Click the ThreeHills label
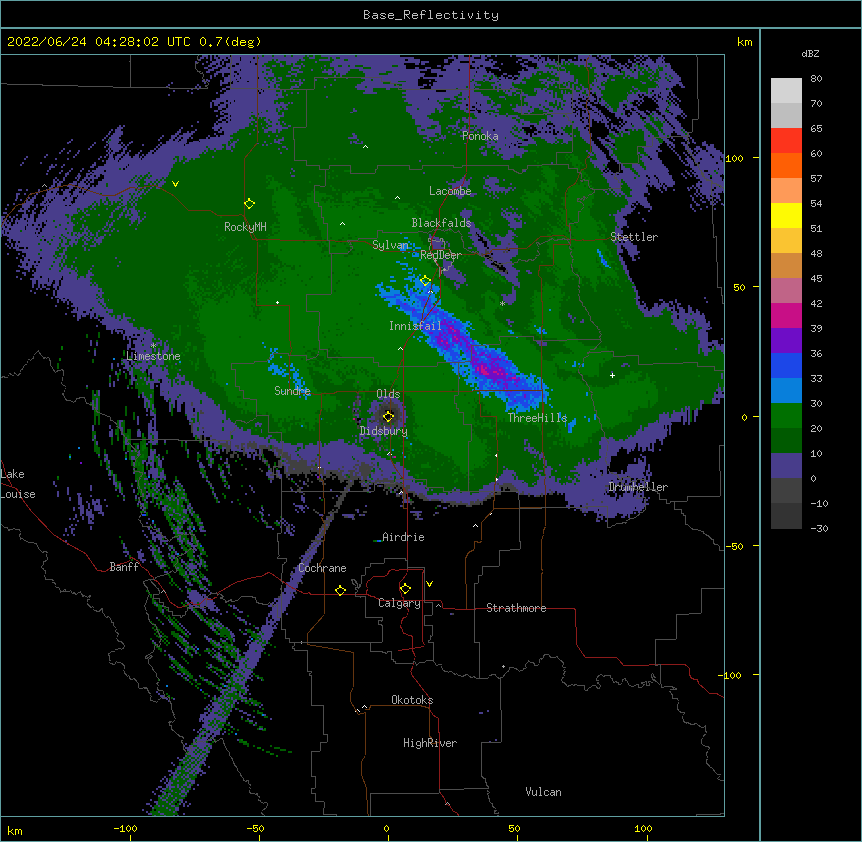This screenshot has height=842, width=862. coord(537,418)
